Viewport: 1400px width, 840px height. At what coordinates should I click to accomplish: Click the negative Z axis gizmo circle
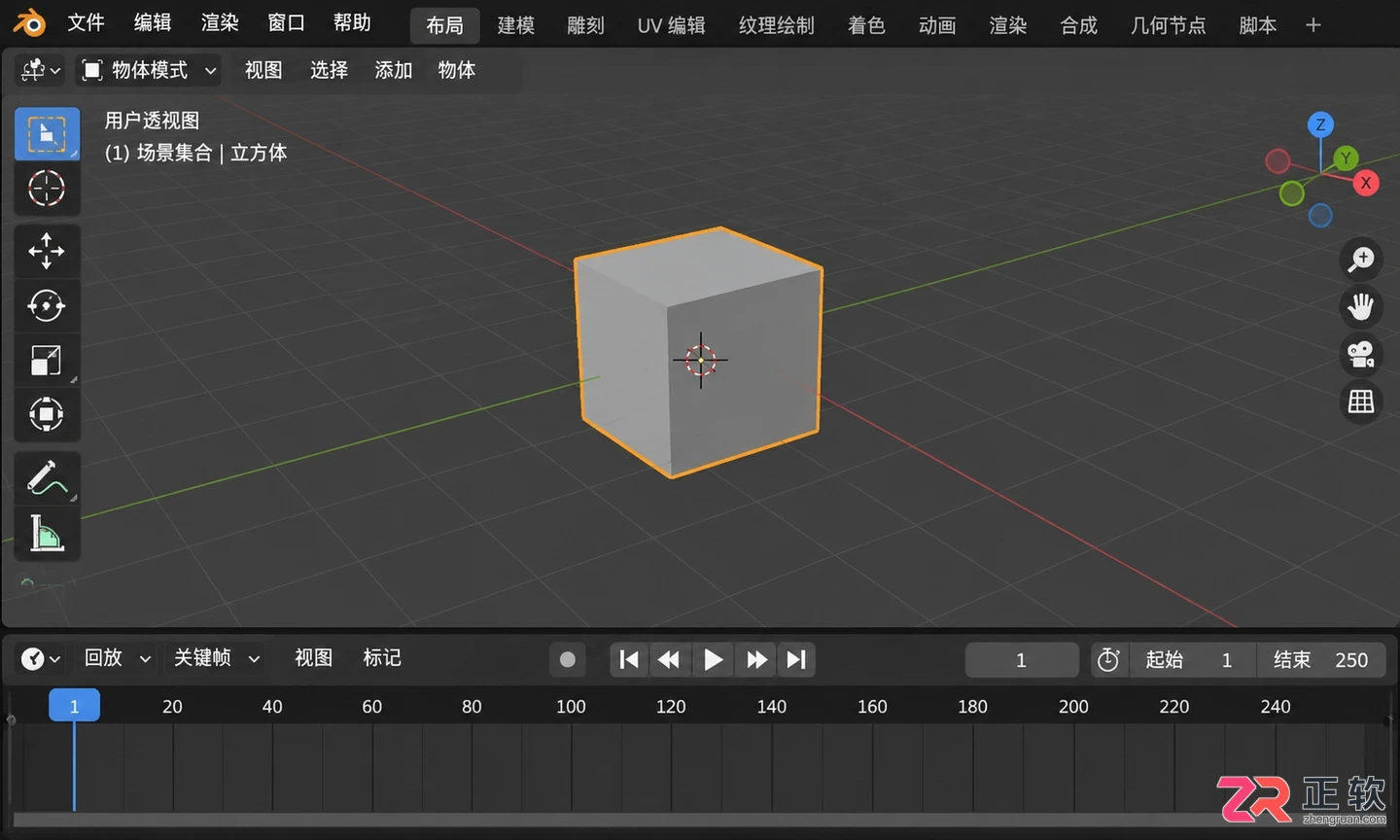point(1320,216)
